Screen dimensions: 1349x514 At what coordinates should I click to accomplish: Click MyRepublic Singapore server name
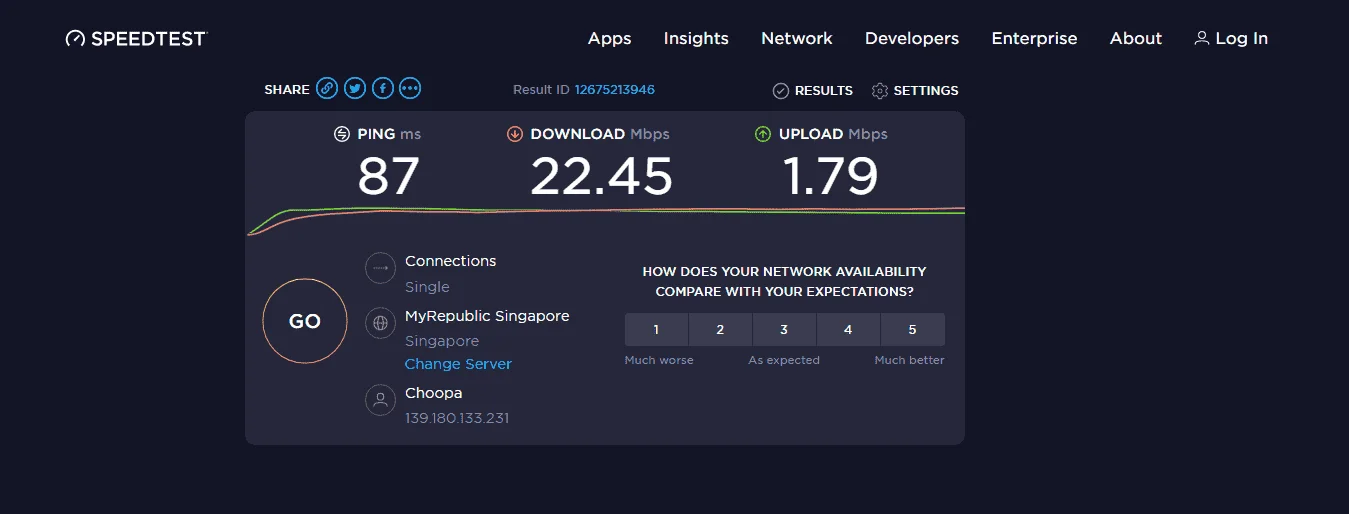(487, 316)
